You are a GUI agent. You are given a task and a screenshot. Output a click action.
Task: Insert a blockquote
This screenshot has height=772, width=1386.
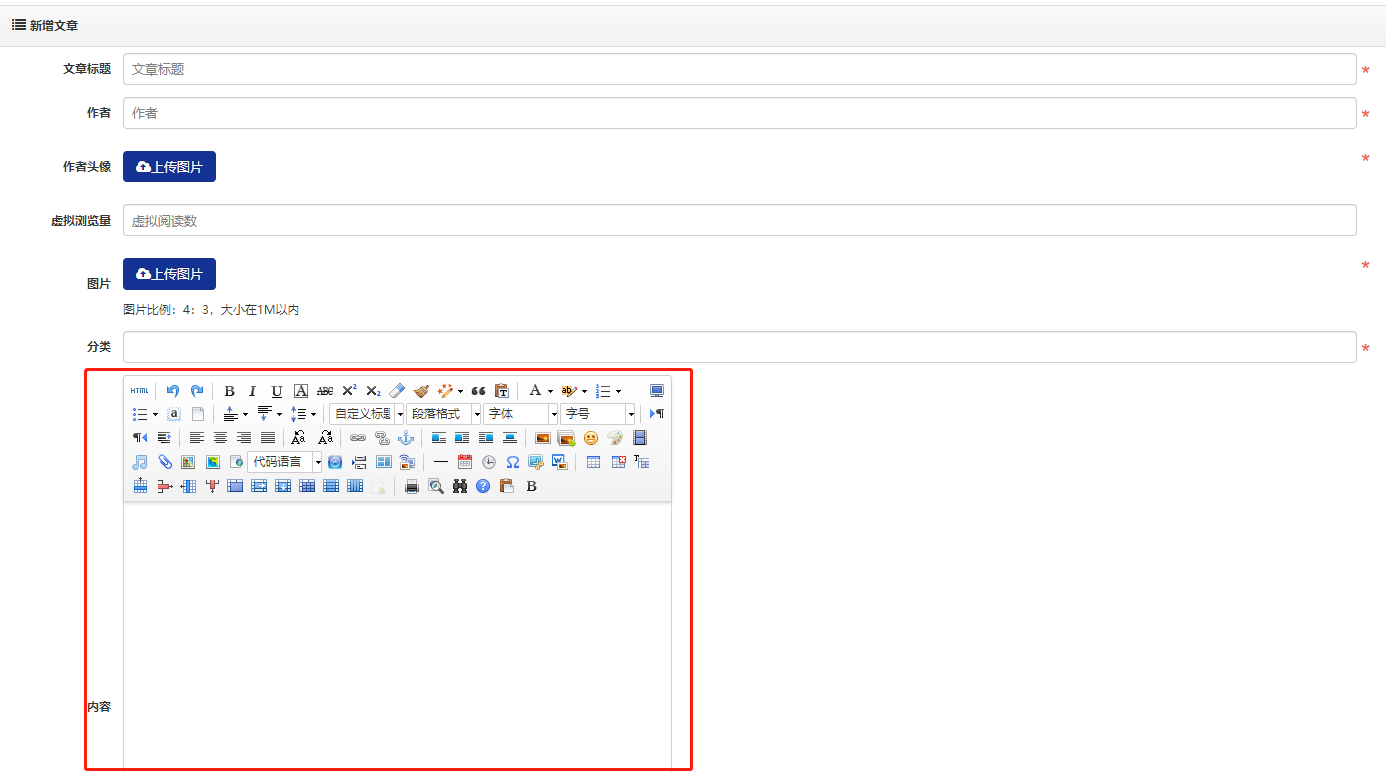[x=478, y=390]
